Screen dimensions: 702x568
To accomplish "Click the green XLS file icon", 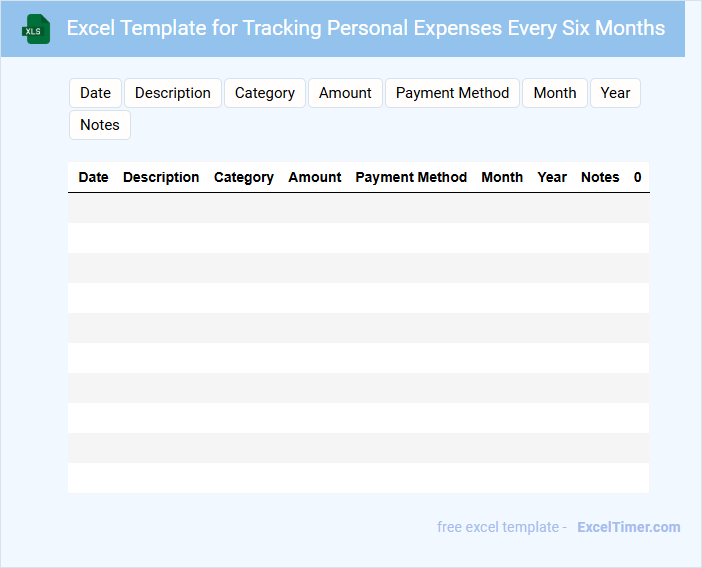I will pos(36,29).
